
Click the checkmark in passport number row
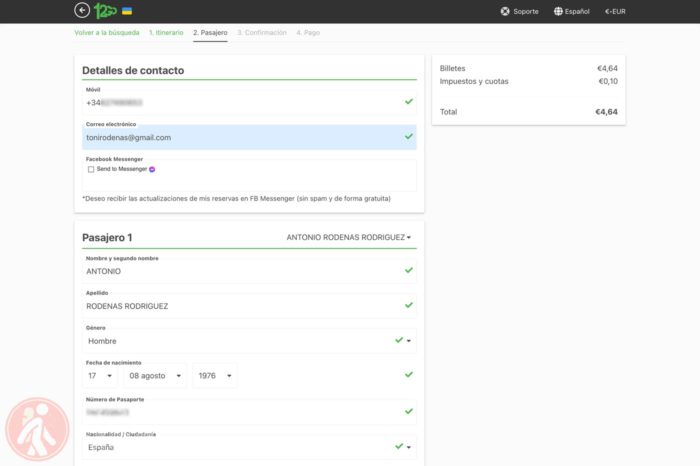408,411
